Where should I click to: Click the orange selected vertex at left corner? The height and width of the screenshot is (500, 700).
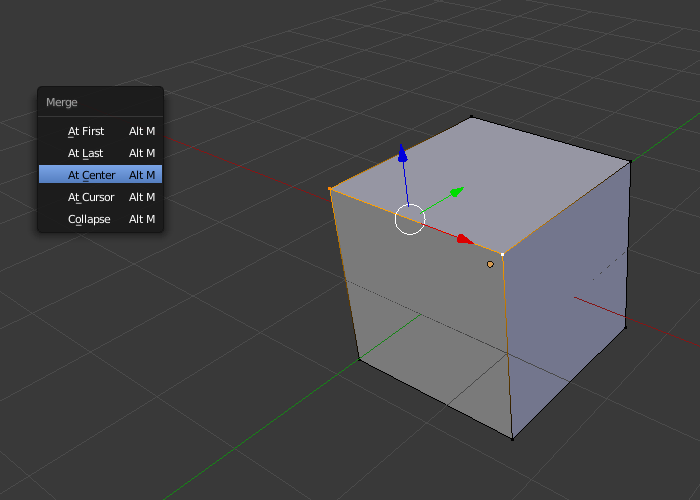pos(330,189)
